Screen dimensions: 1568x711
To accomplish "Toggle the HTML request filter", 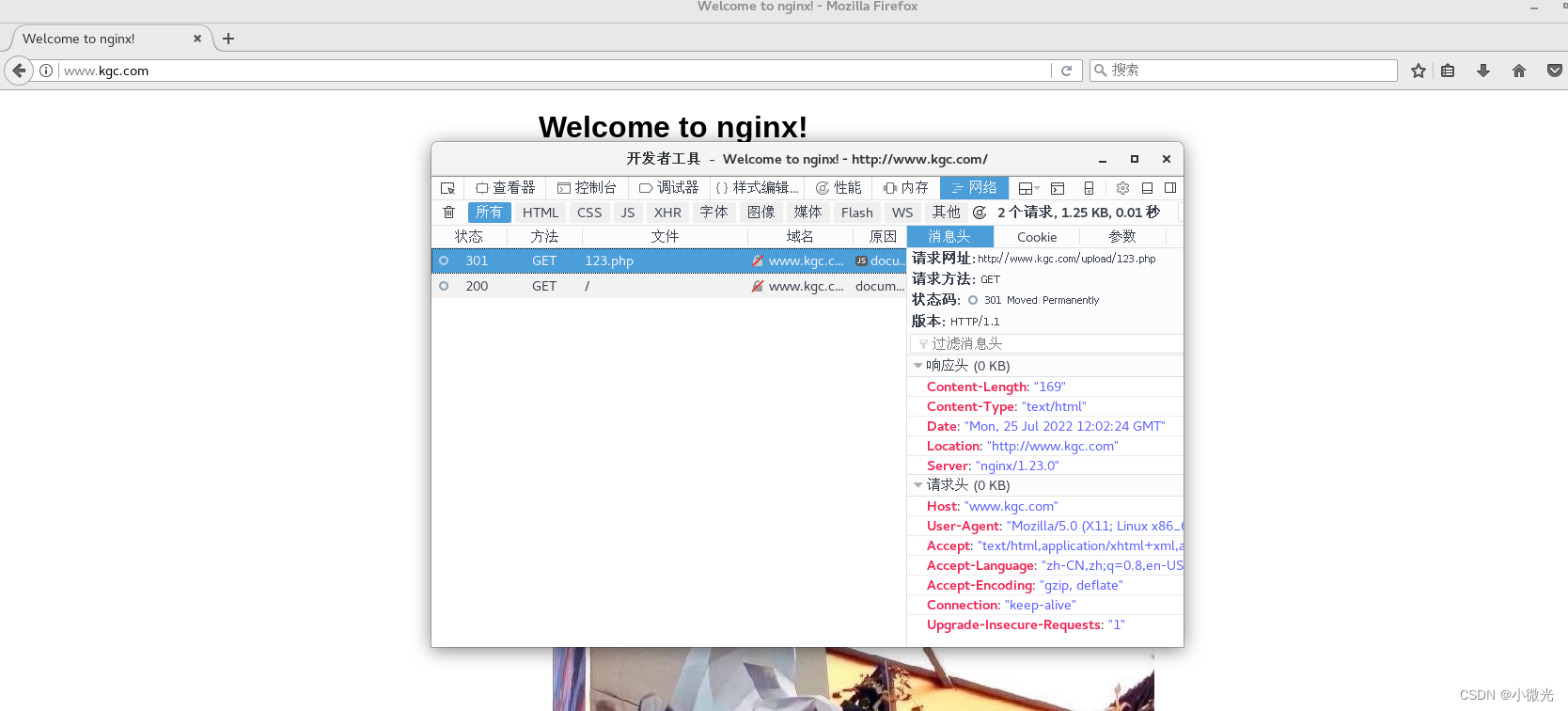I will pyautogui.click(x=541, y=213).
